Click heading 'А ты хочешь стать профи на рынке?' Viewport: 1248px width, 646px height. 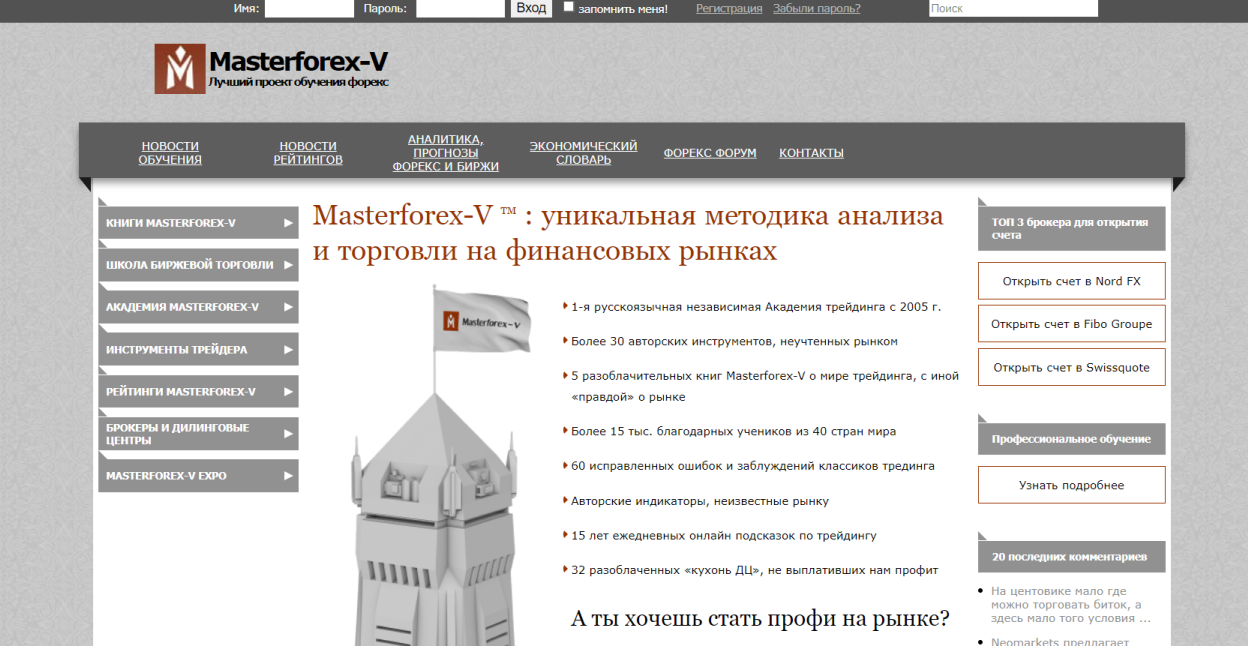click(x=760, y=618)
